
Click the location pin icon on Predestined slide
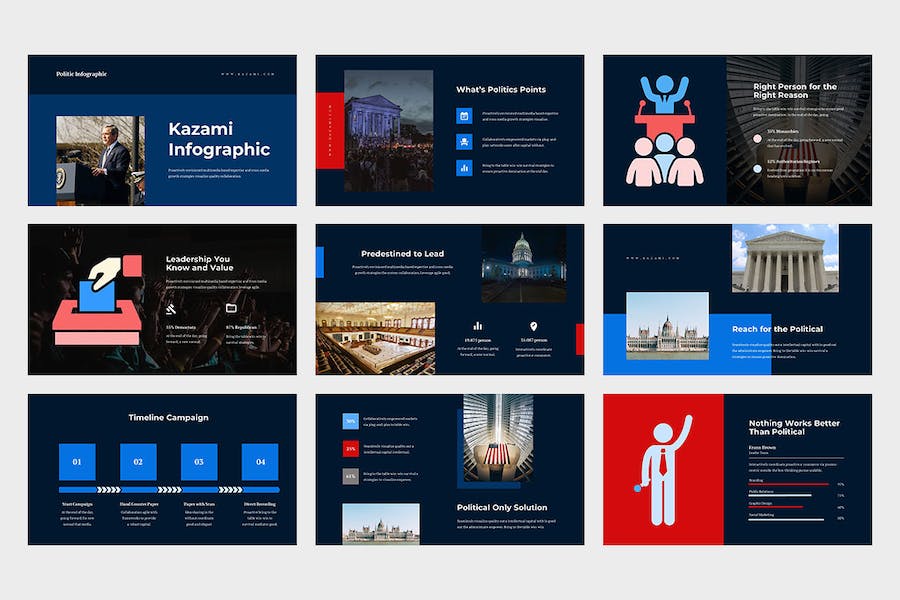pos(533,326)
